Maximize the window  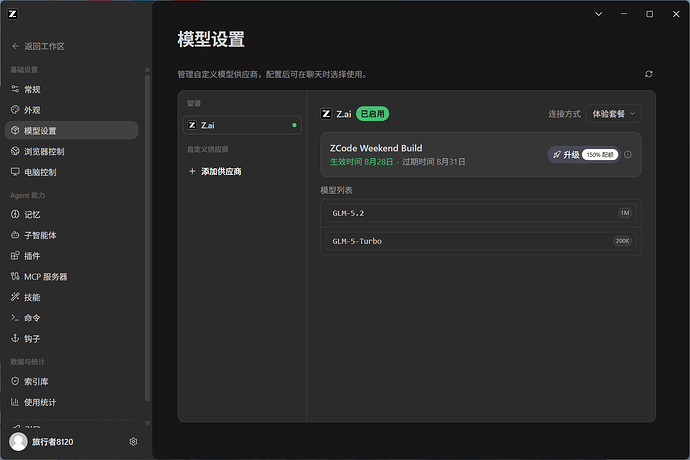coord(650,14)
